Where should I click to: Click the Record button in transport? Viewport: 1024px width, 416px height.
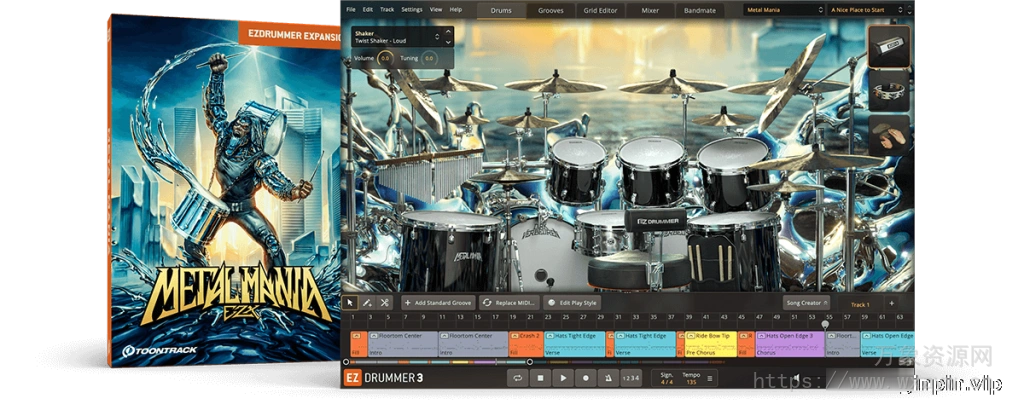586,377
